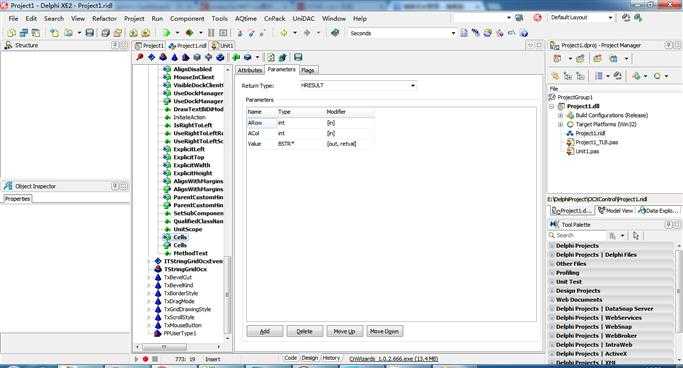The height and width of the screenshot is (368, 683).
Task: Expand the Target Platforms (Win32) node
Action: click(x=561, y=125)
